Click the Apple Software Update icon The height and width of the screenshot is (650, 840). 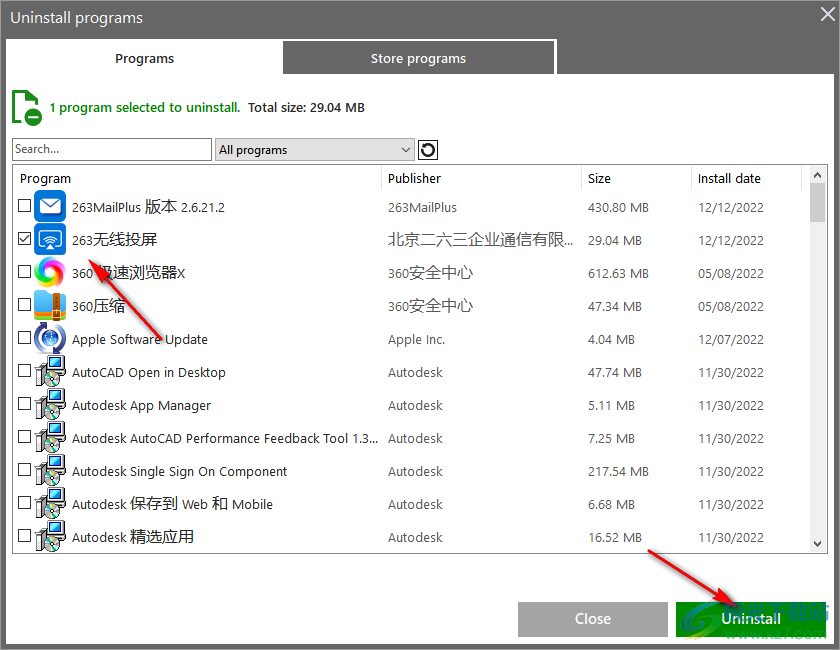tap(50, 339)
